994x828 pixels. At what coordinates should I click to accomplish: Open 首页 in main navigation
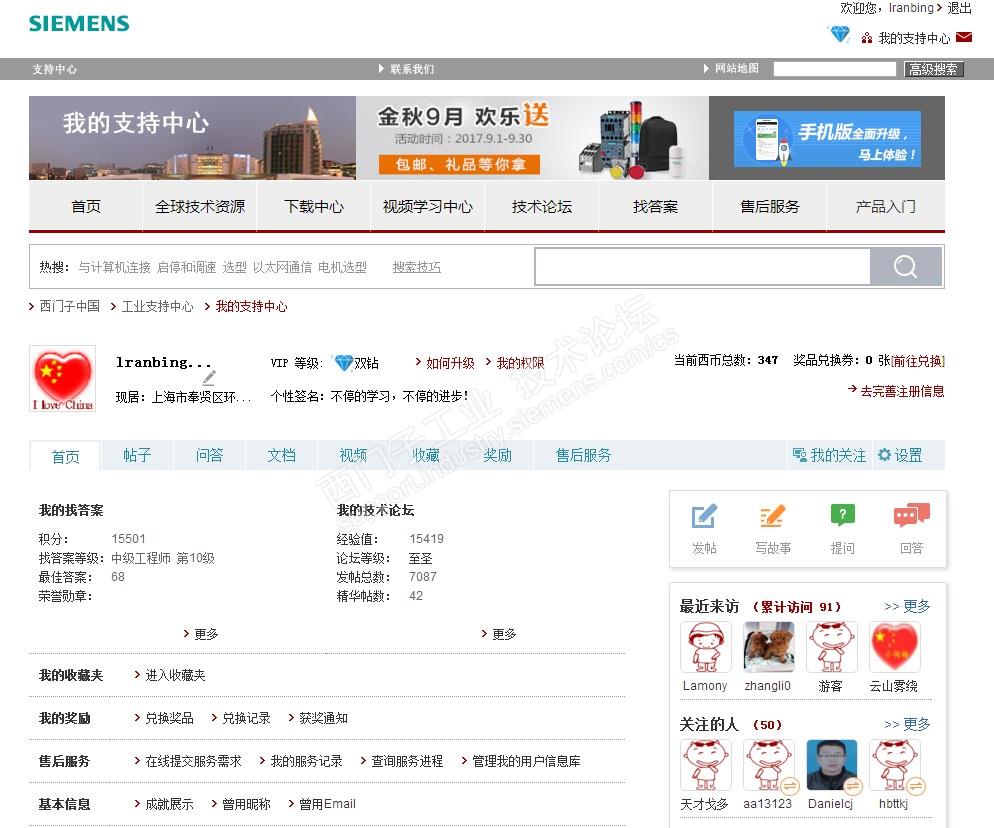tap(86, 207)
